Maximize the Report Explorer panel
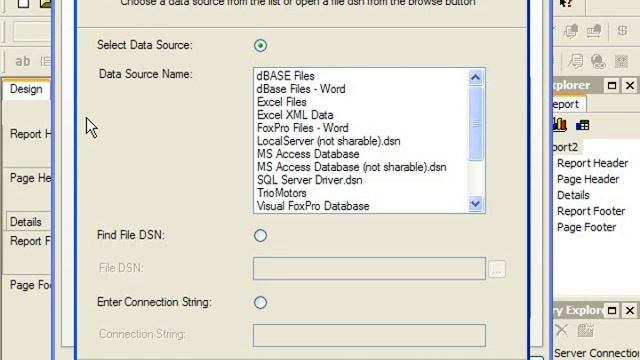The image size is (640, 360). click(612, 85)
